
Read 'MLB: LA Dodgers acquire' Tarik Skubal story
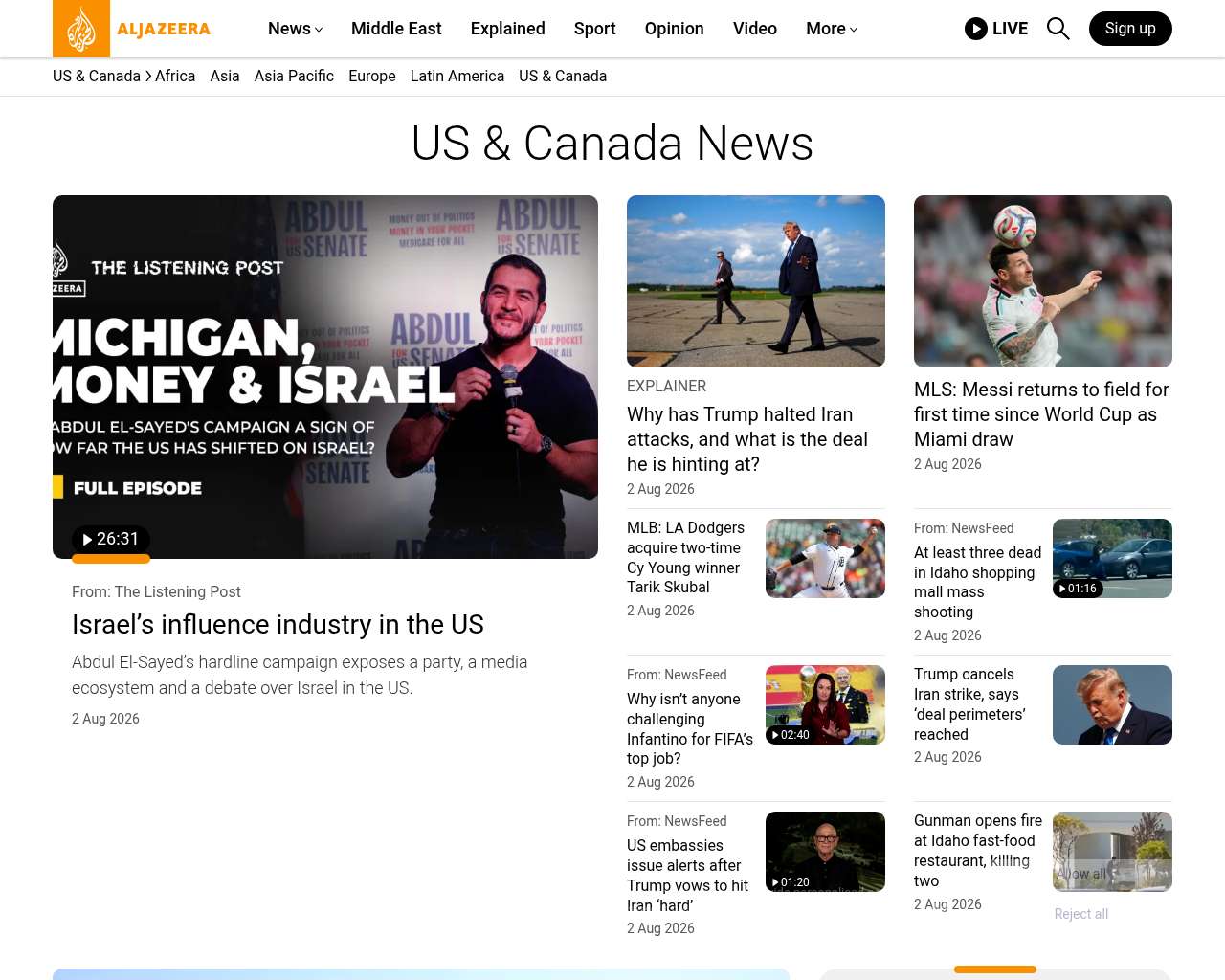pyautogui.click(x=685, y=557)
